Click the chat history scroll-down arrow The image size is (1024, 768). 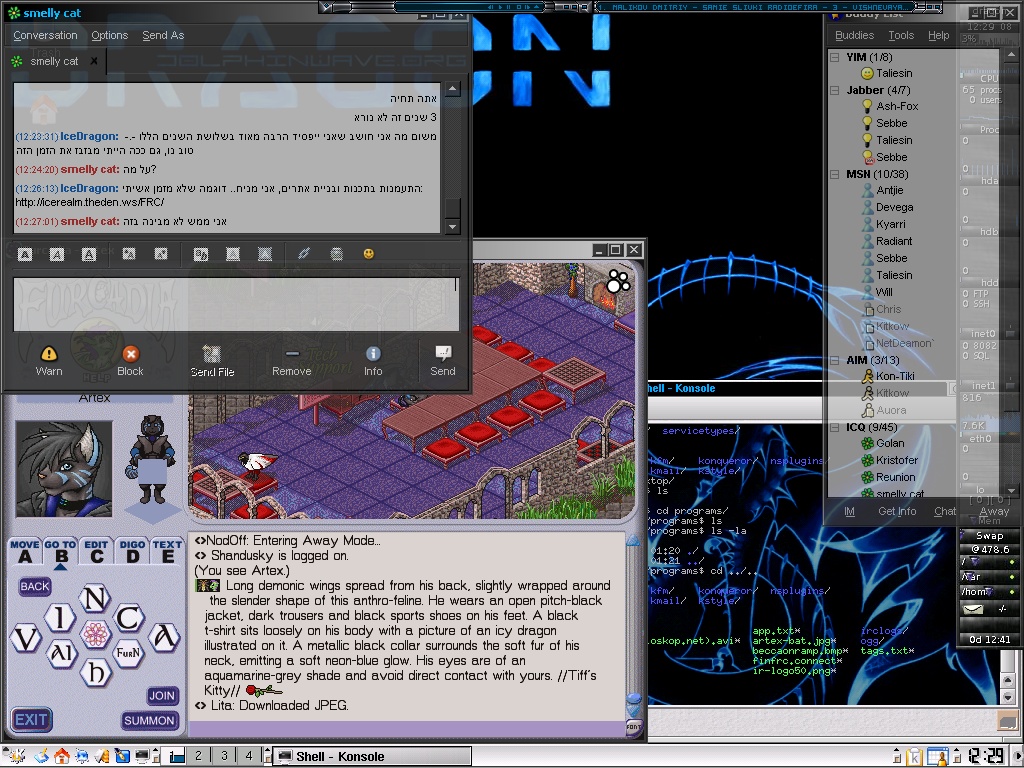tap(453, 227)
